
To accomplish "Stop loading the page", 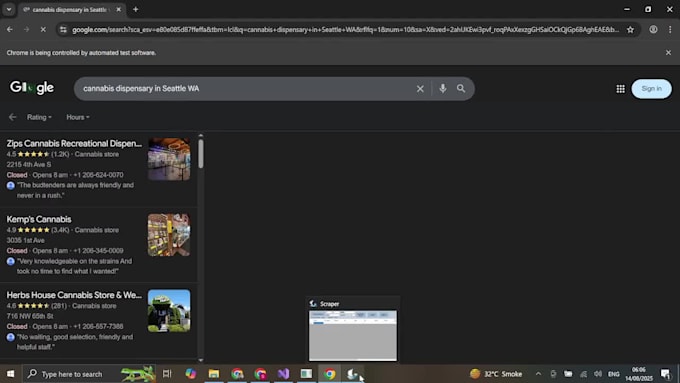I will [x=43, y=29].
